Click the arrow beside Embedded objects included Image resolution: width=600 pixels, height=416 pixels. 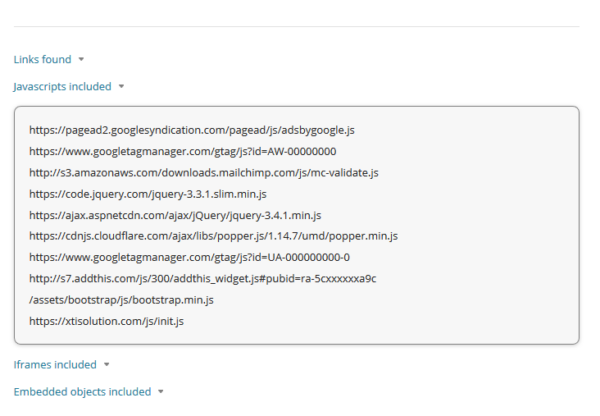pyautogui.click(x=161, y=392)
